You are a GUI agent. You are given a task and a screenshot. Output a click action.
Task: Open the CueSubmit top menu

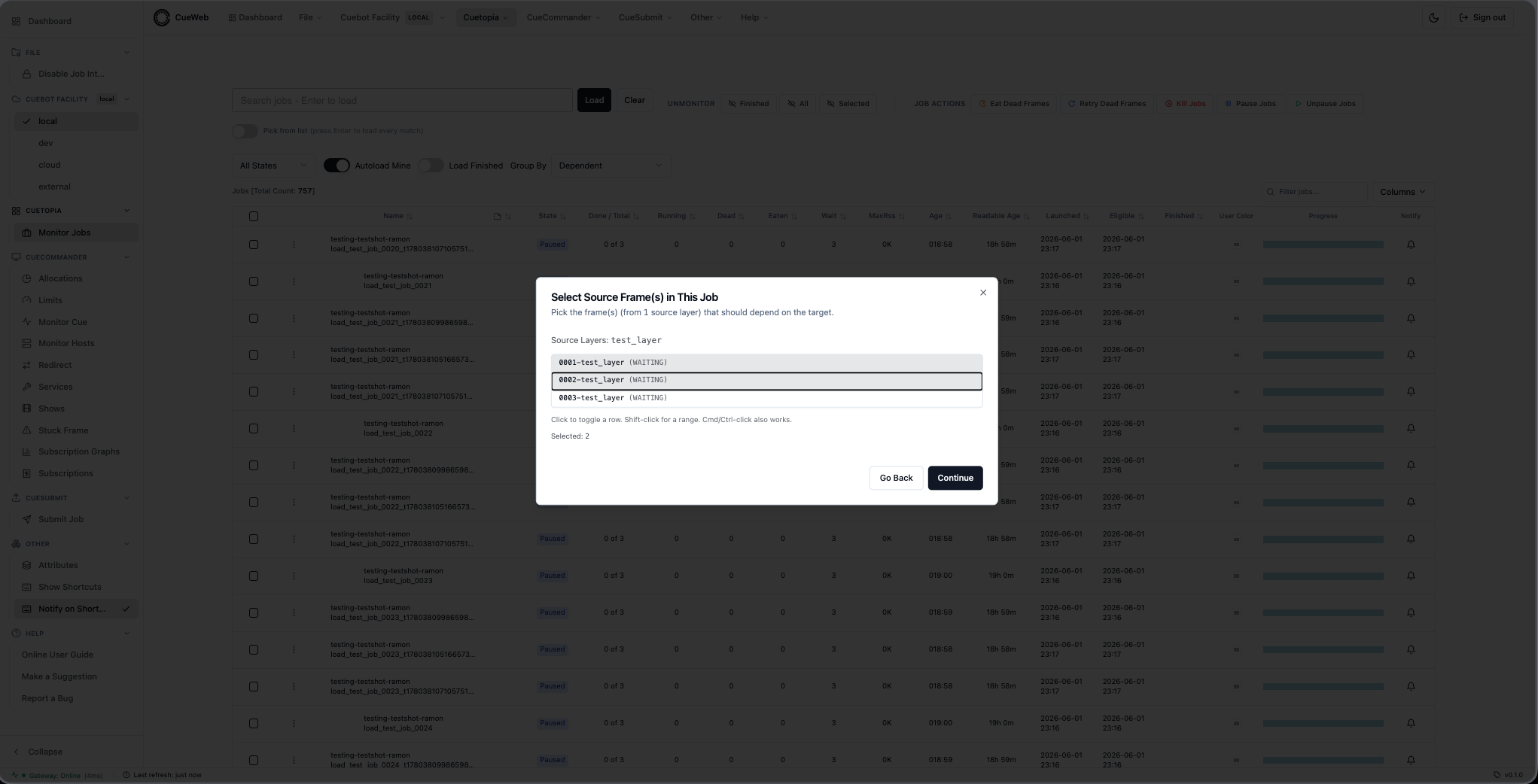point(645,17)
